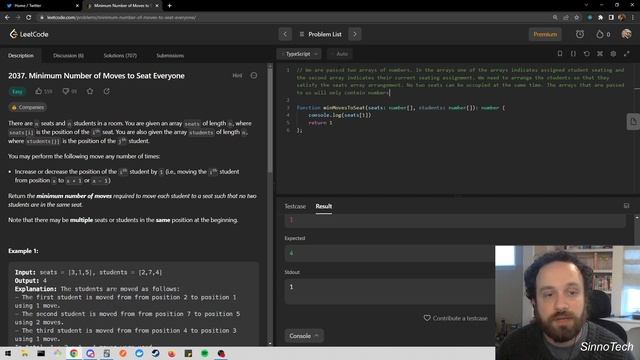Click Contribute a testcase link
Image resolution: width=640 pixels, height=360 pixels.
tap(456, 318)
